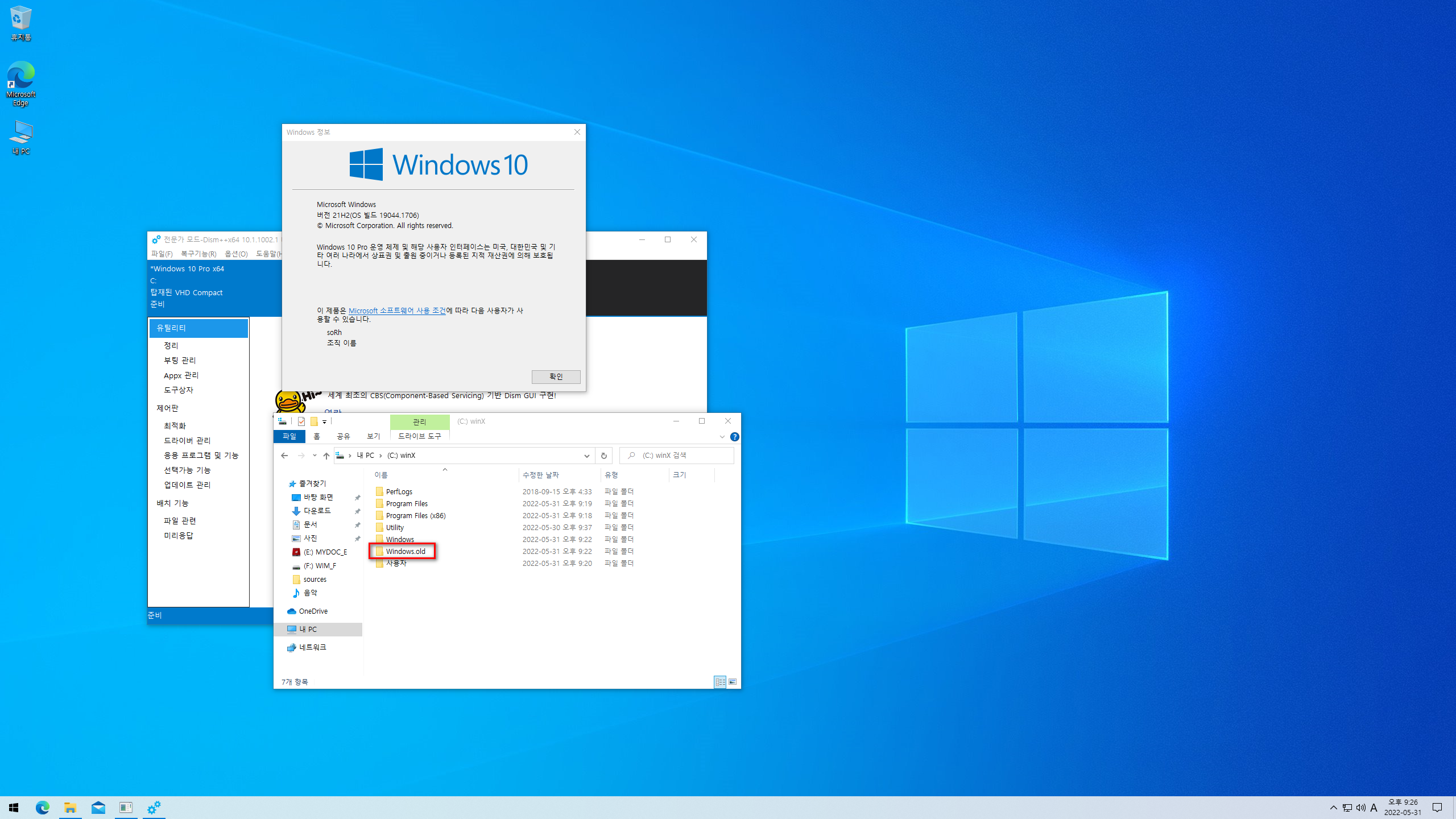Open volume control tray icon
The width and height of the screenshot is (1456, 819).
pyautogui.click(x=1361, y=808)
